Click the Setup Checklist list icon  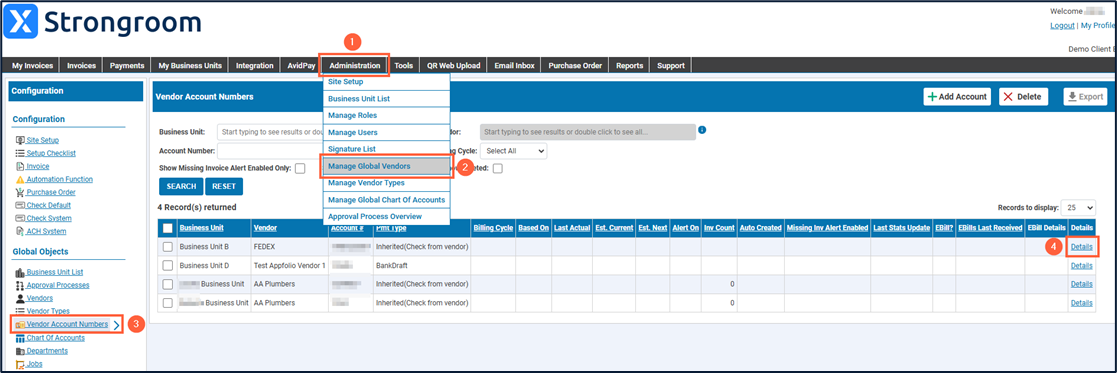tap(20, 153)
